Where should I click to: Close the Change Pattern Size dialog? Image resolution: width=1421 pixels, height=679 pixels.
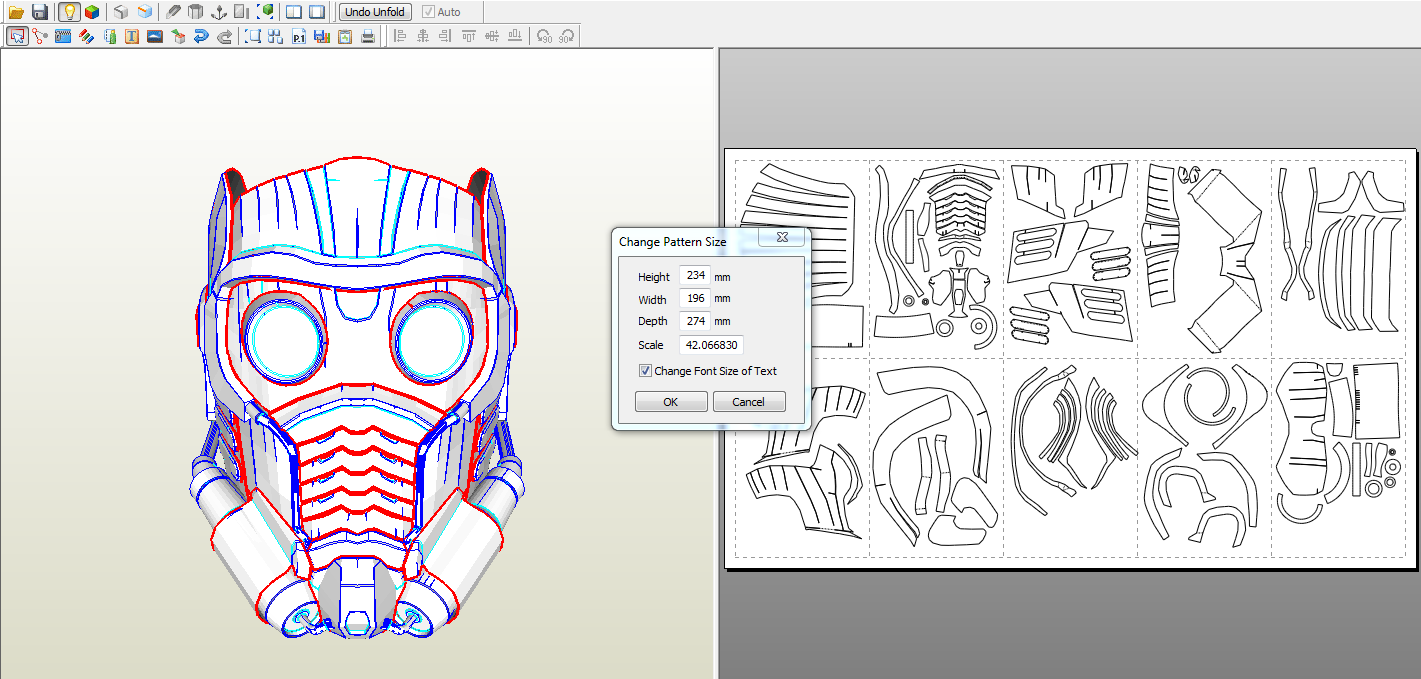[x=783, y=238]
